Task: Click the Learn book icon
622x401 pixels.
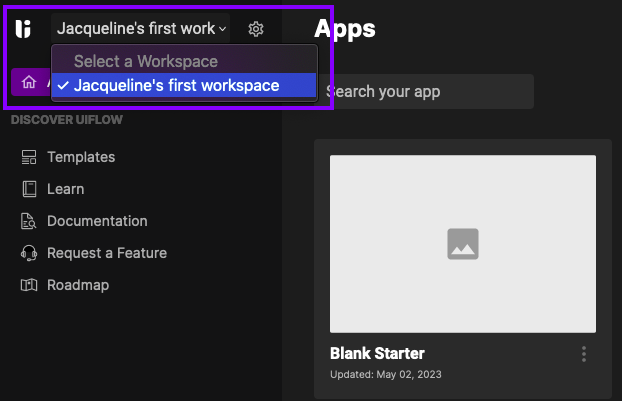Action: [x=29, y=189]
